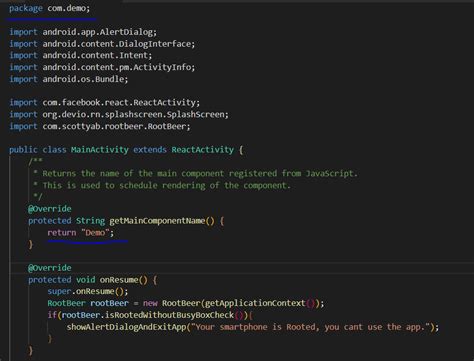
Task: Click the @Override above onResume
Action: pyautogui.click(x=50, y=268)
